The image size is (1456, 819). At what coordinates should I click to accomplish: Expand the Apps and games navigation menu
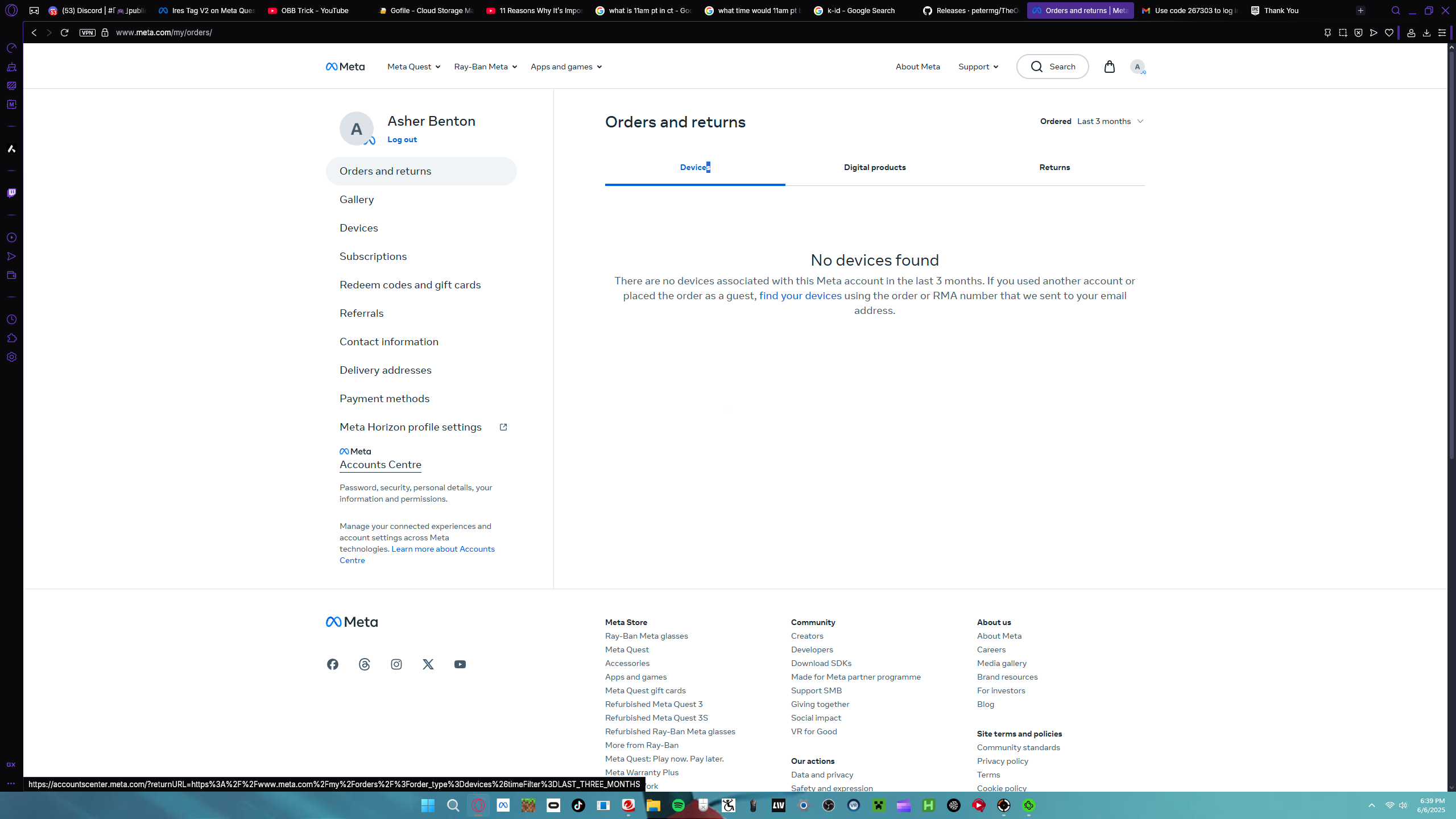tap(566, 67)
